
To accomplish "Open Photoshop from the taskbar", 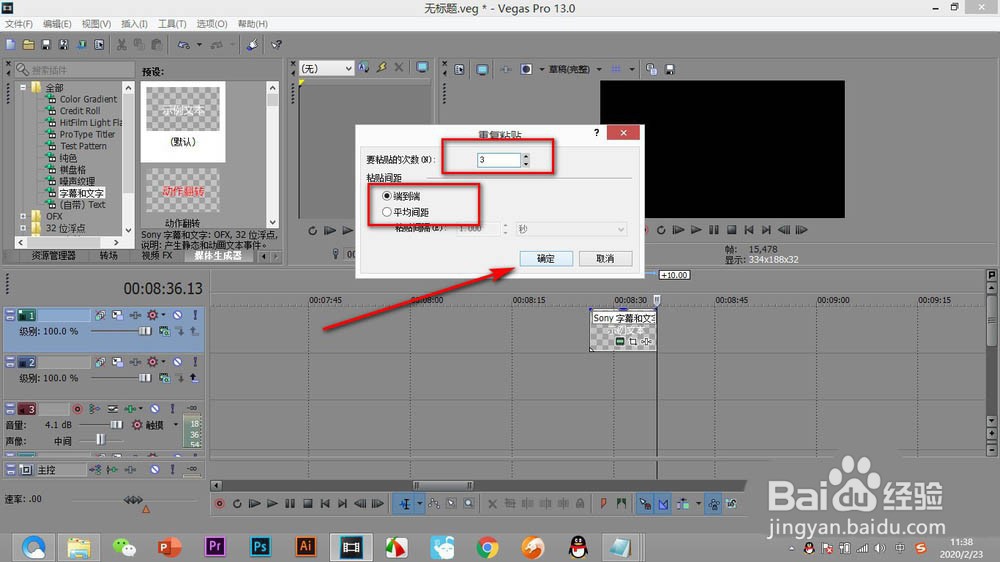I will point(260,547).
